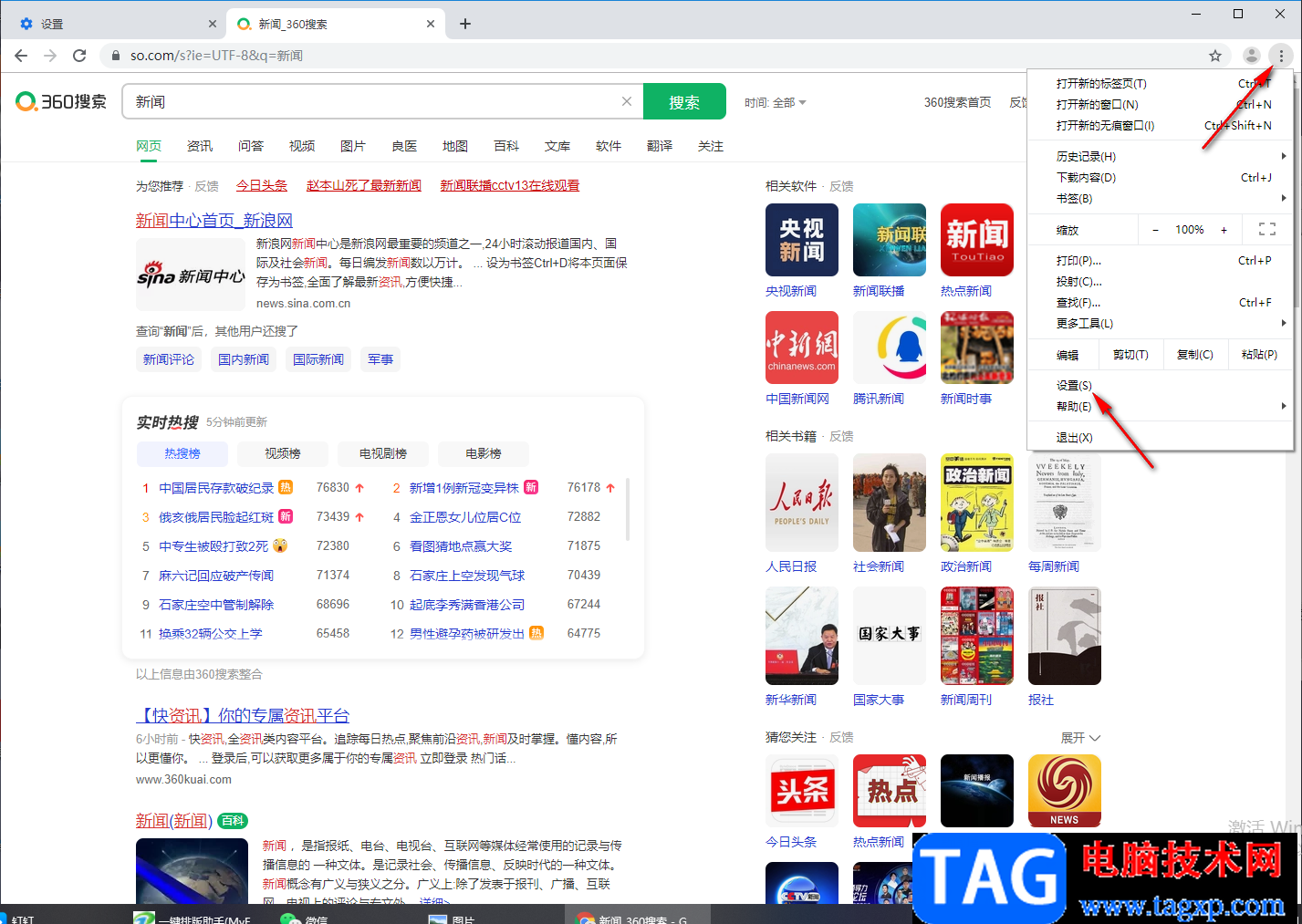Expand 猜您关注 with 展开 chevron
This screenshot has width=1302, height=924.
[1080, 737]
